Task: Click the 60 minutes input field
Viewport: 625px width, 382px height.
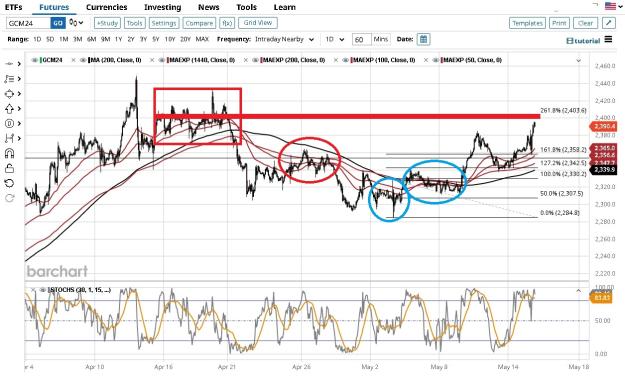Action: (362, 39)
